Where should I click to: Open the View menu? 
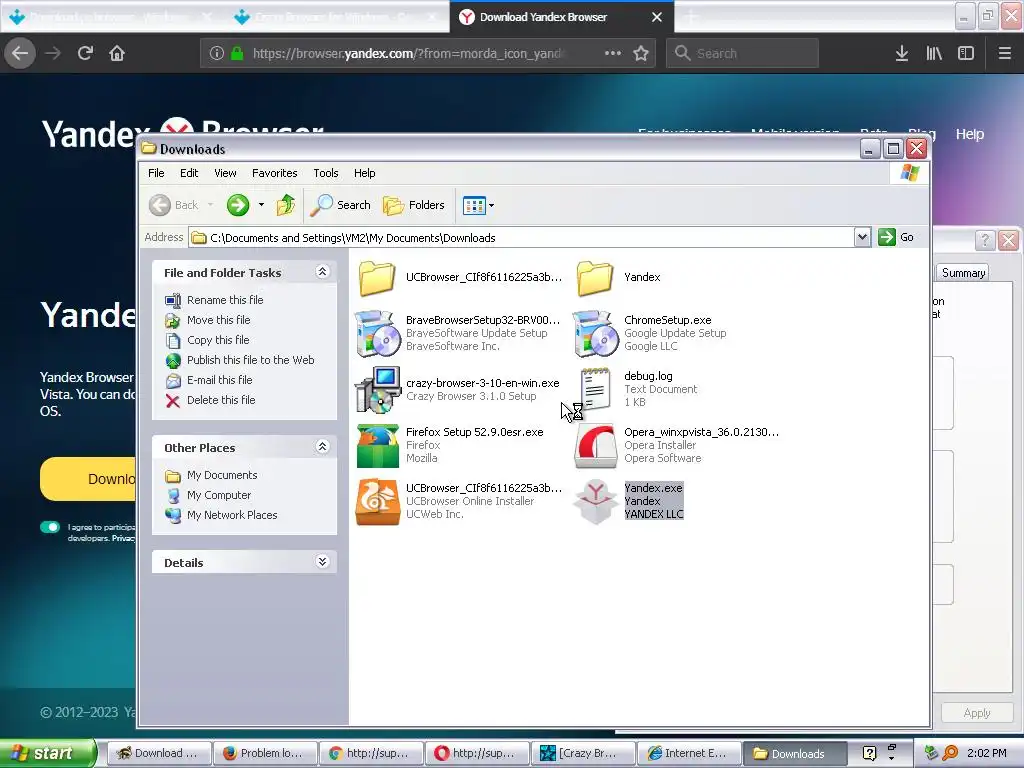[225, 173]
